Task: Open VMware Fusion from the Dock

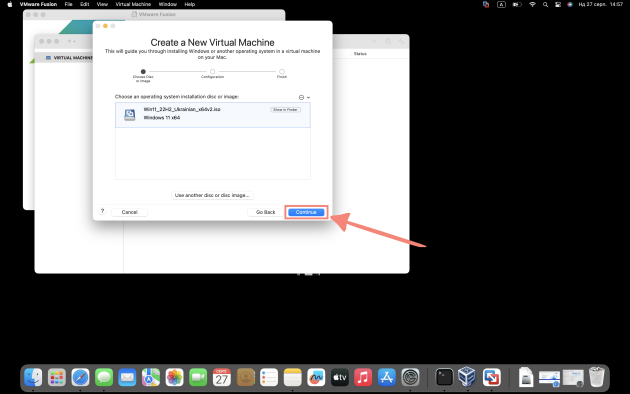Action: (x=491, y=378)
